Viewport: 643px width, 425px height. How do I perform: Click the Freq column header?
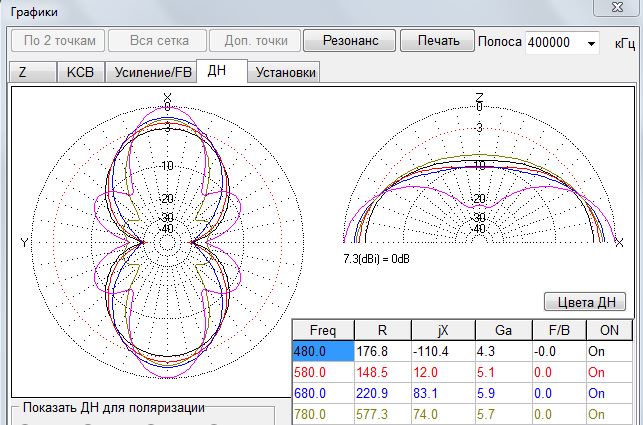point(322,330)
